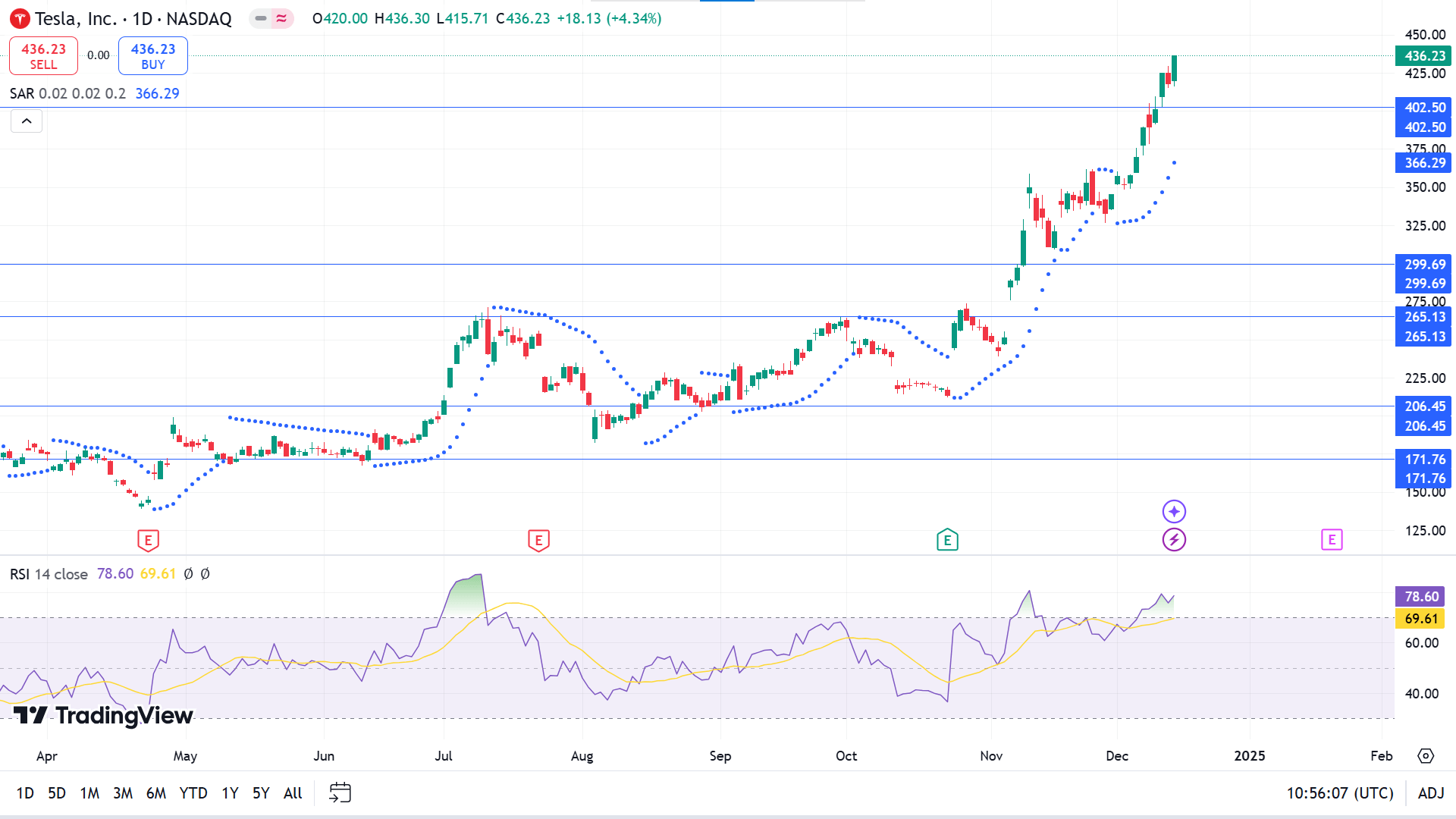1456x819 pixels.
Task: Click the 0.00 spread value
Action: 98,55
